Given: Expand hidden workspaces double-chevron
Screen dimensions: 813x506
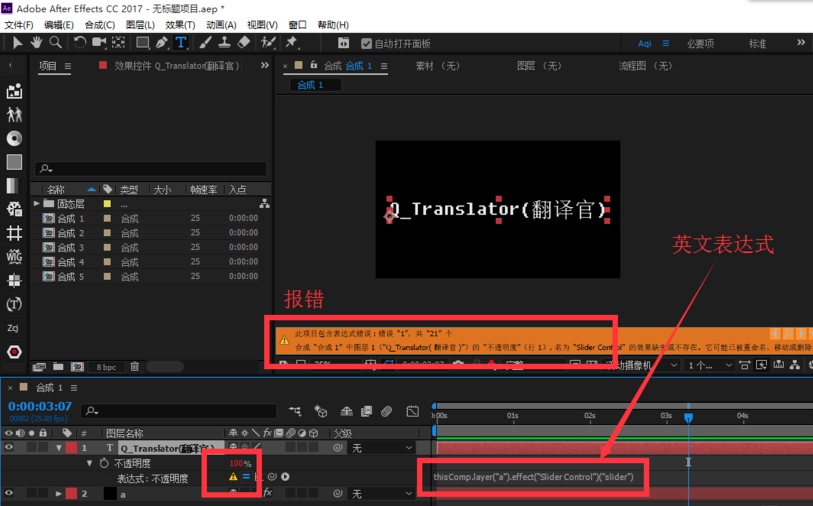Looking at the screenshot, I should click(801, 43).
